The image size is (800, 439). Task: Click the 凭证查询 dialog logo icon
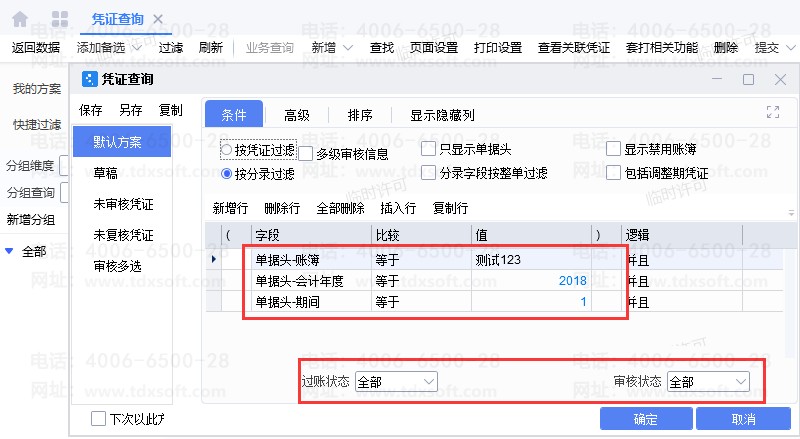click(x=90, y=79)
